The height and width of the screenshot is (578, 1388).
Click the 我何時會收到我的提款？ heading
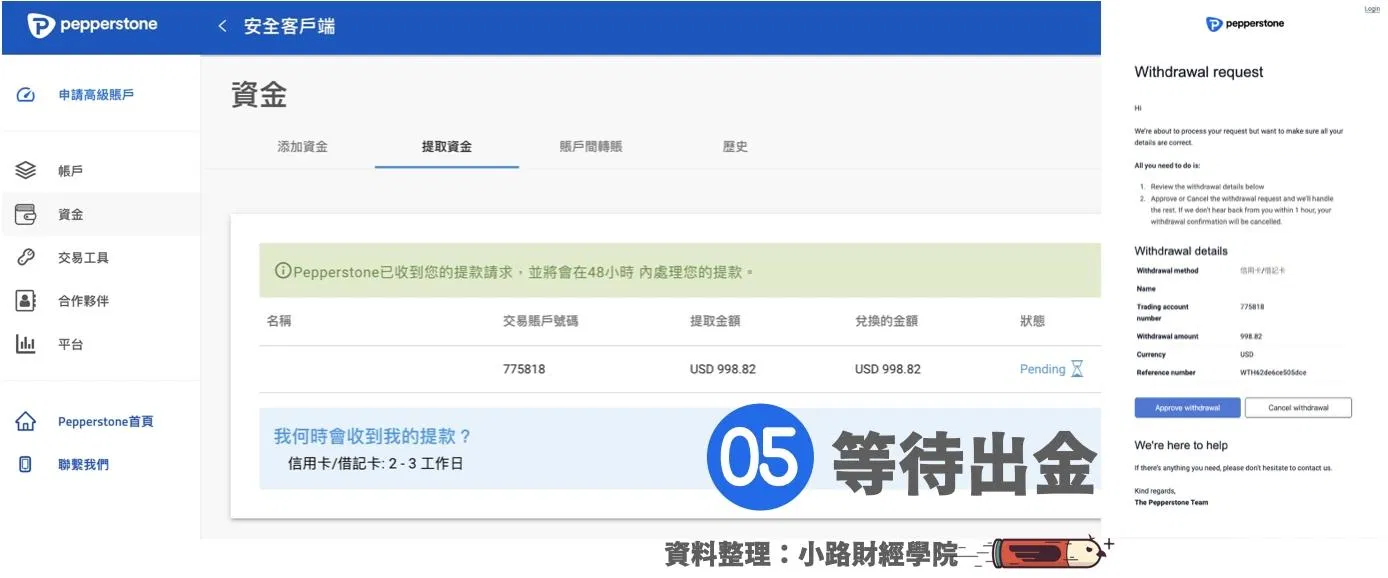[372, 437]
